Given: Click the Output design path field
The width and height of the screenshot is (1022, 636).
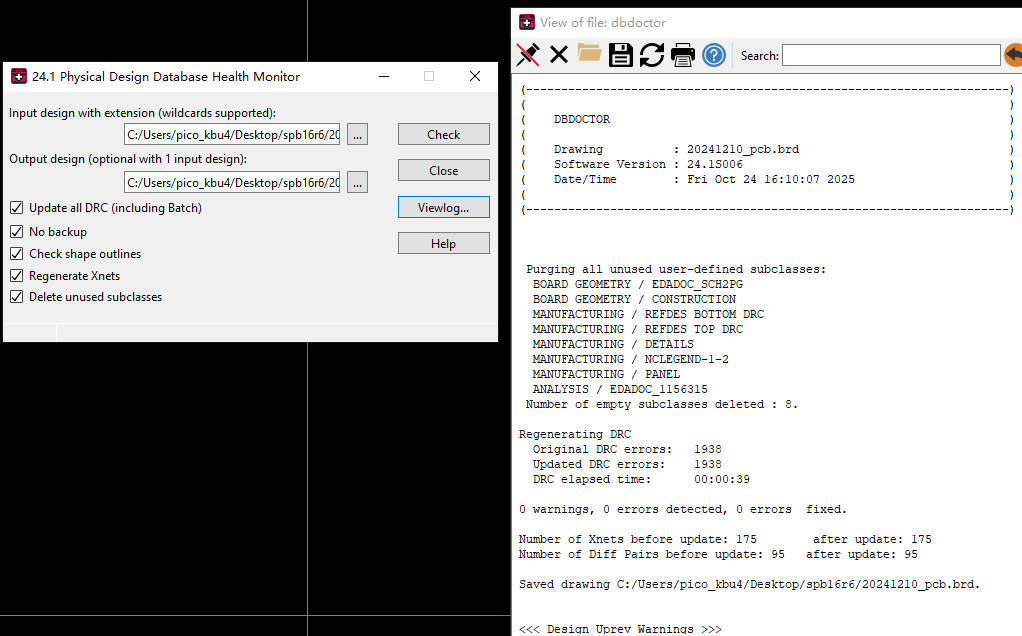Looking at the screenshot, I should coord(232,182).
